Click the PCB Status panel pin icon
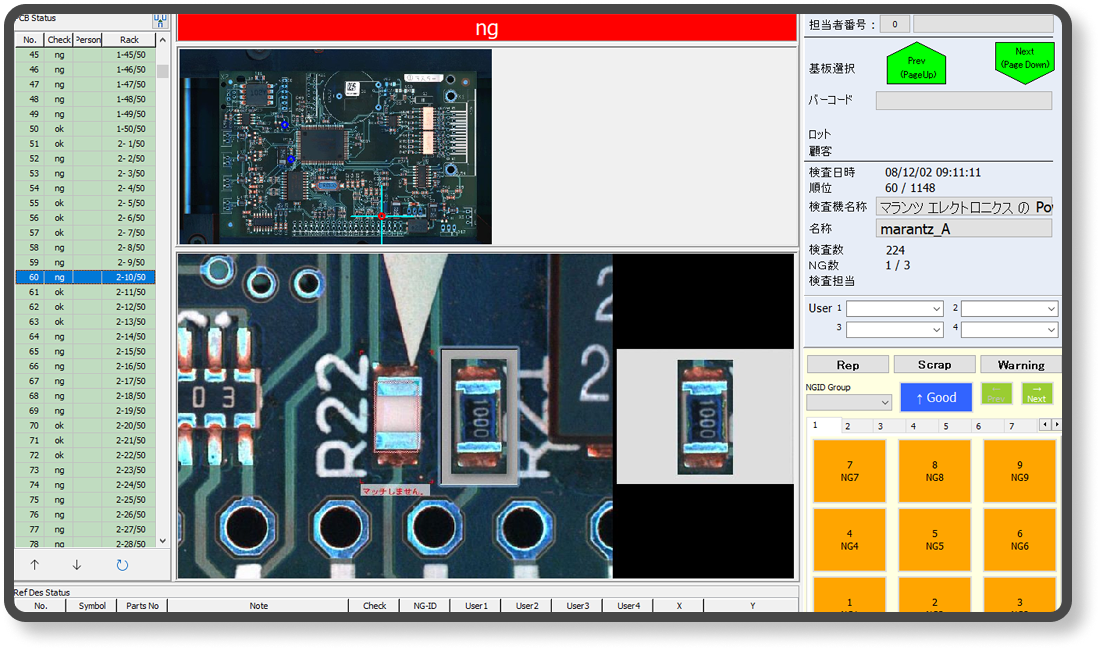Viewport: 1100px width, 650px height. tap(159, 19)
